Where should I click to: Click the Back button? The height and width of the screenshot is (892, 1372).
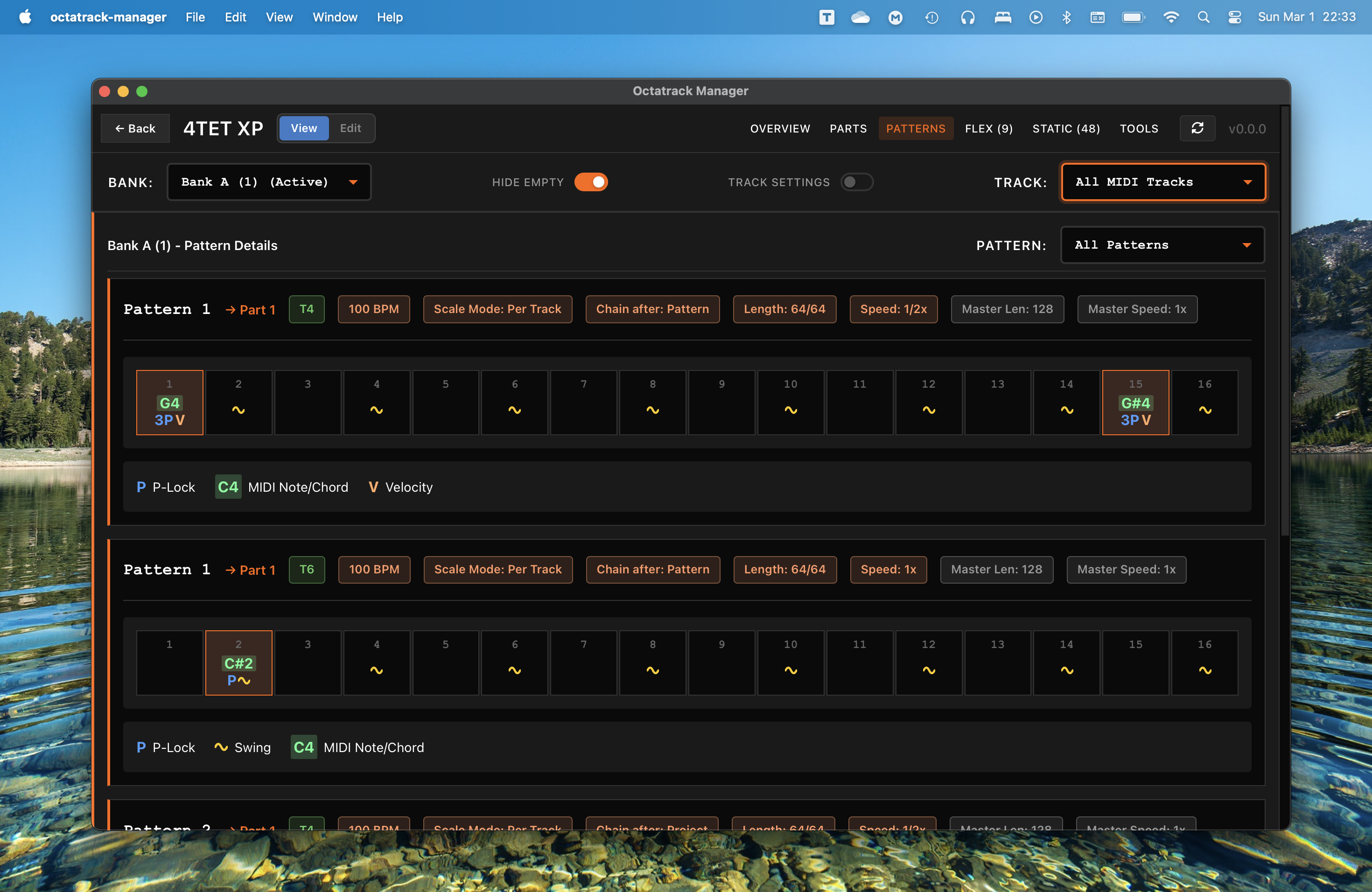point(135,128)
